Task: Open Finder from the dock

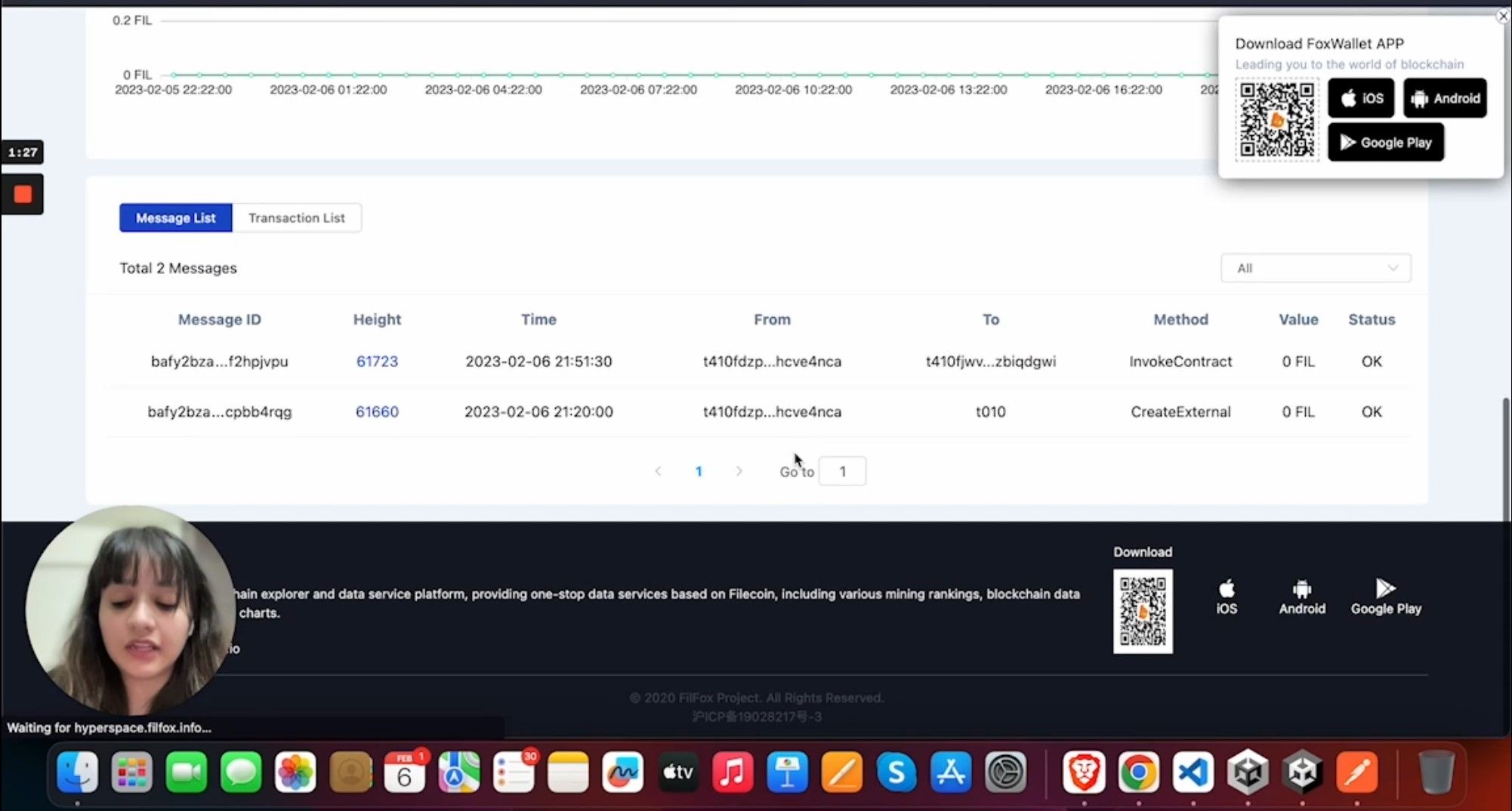Action: 77,772
